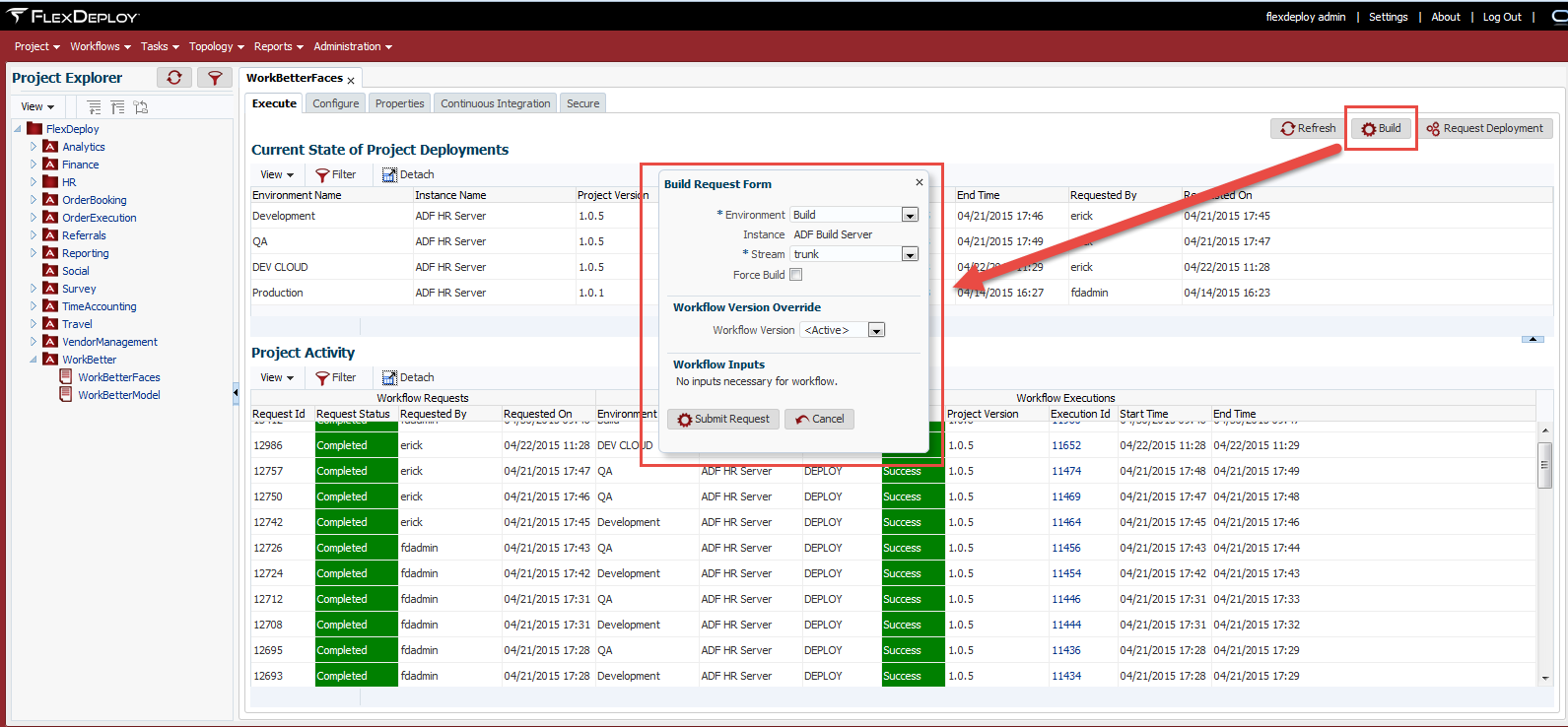This screenshot has height=727, width=1568.
Task: Click the Analytics folder icon
Action: point(50,147)
